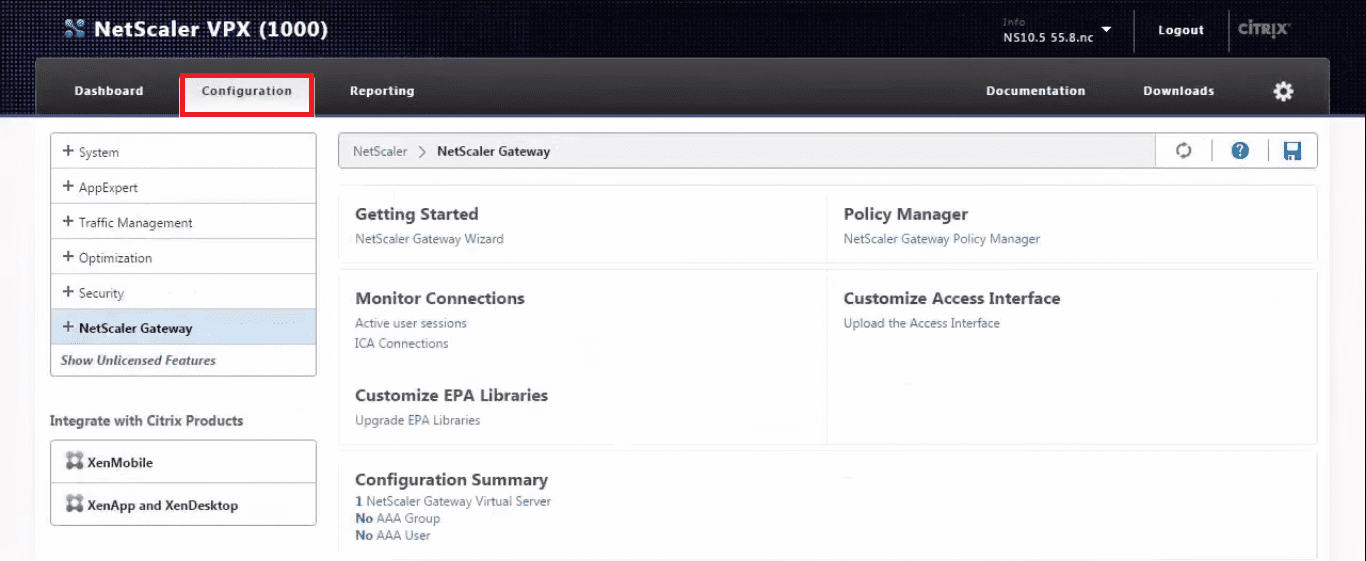Open the Reporting tab

pos(382,91)
